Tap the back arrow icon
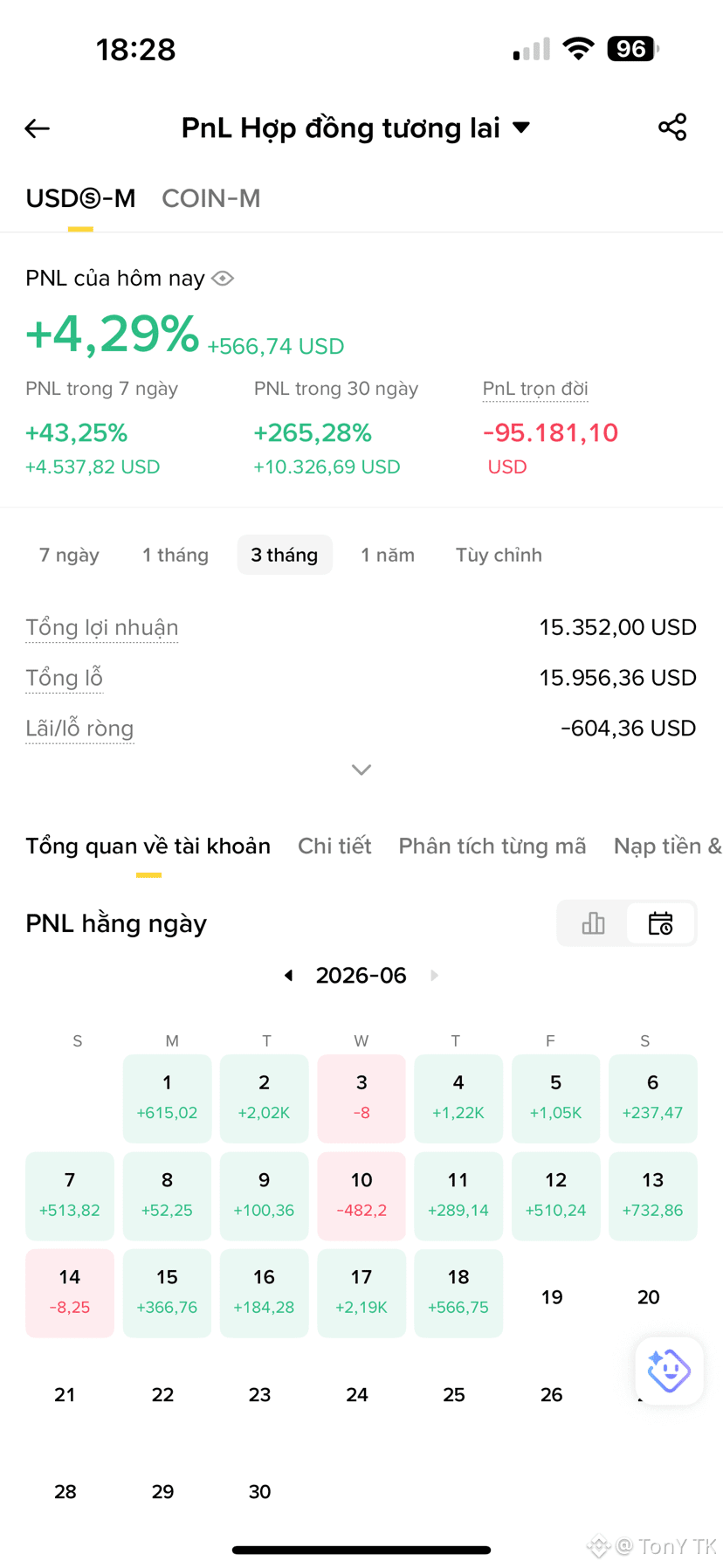Viewport: 723px width, 1568px height. click(x=37, y=128)
